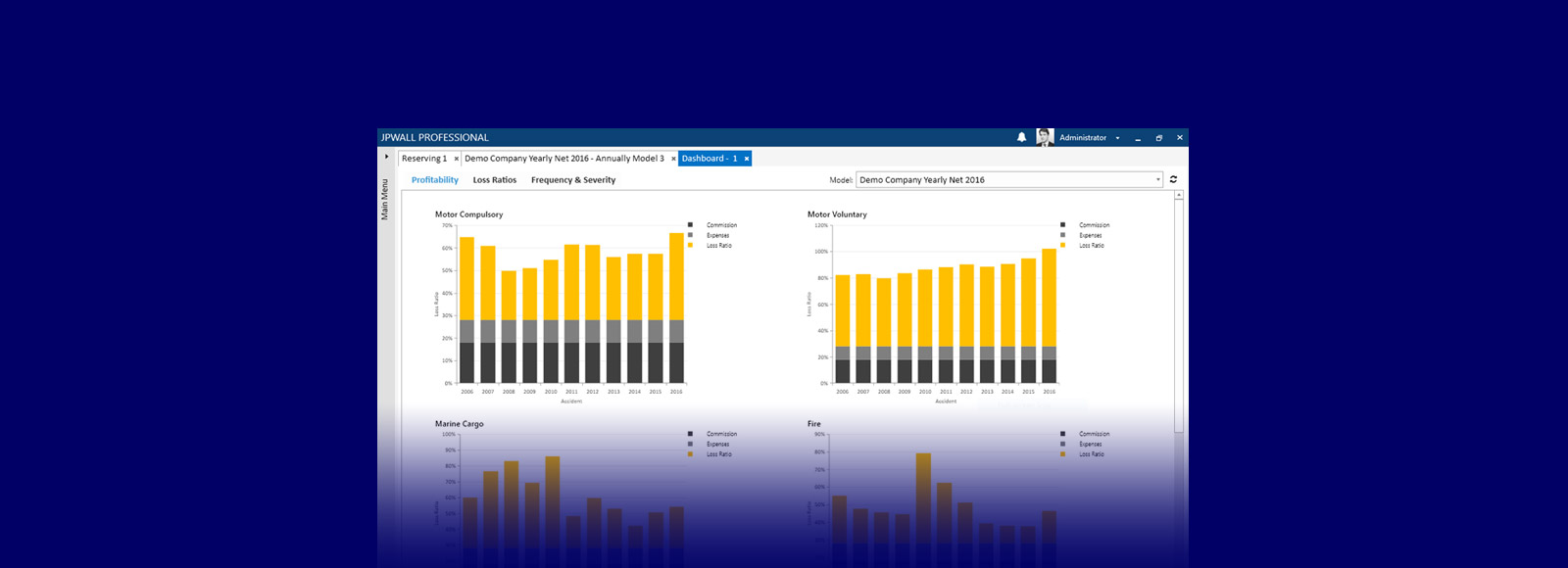The image size is (1568, 568).
Task: Click Loss Ratio legend swatch in Motor Compulsory
Action: click(x=691, y=245)
